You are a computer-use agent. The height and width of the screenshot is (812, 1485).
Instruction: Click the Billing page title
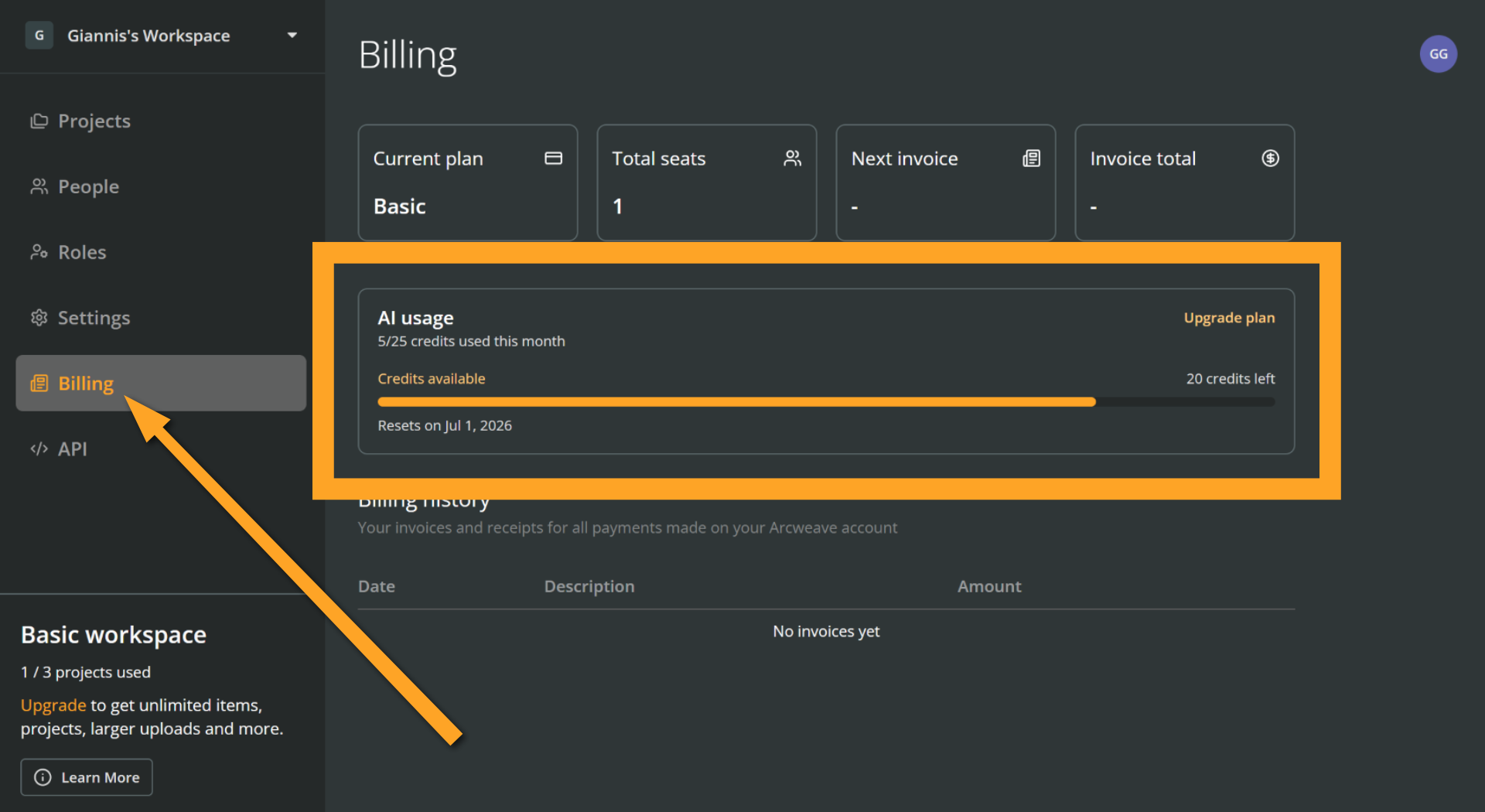pyautogui.click(x=408, y=56)
